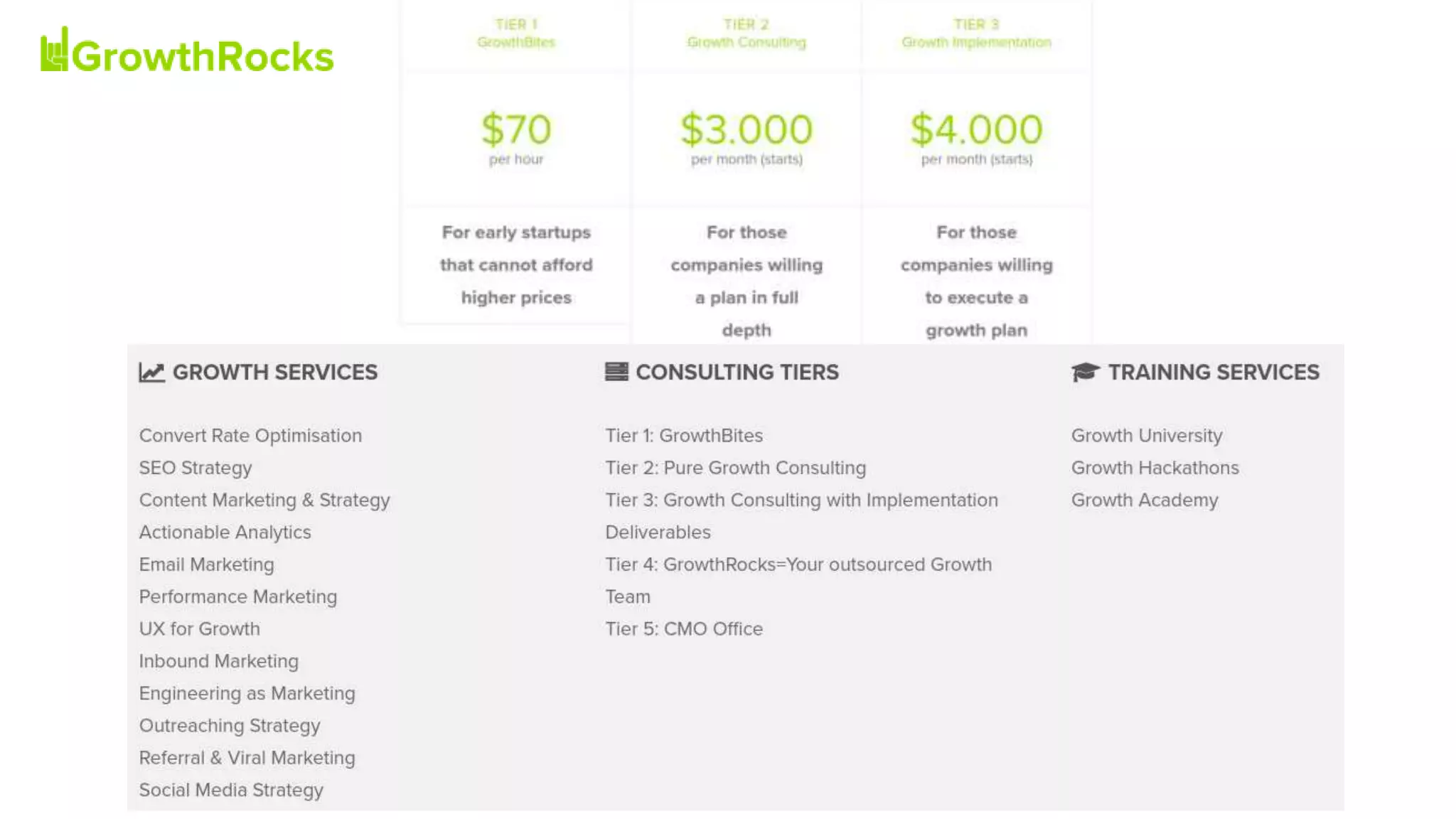Select the Actionable Analytics link

point(225,532)
